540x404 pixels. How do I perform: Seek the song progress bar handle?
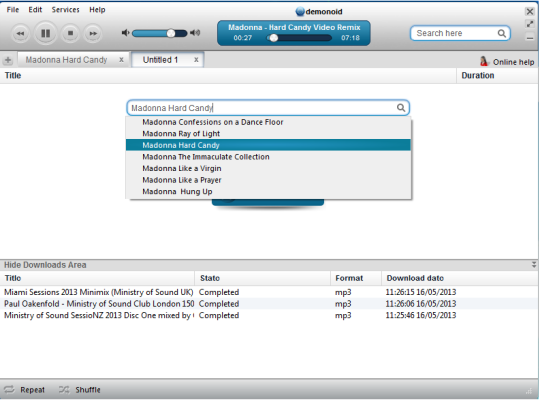point(273,38)
